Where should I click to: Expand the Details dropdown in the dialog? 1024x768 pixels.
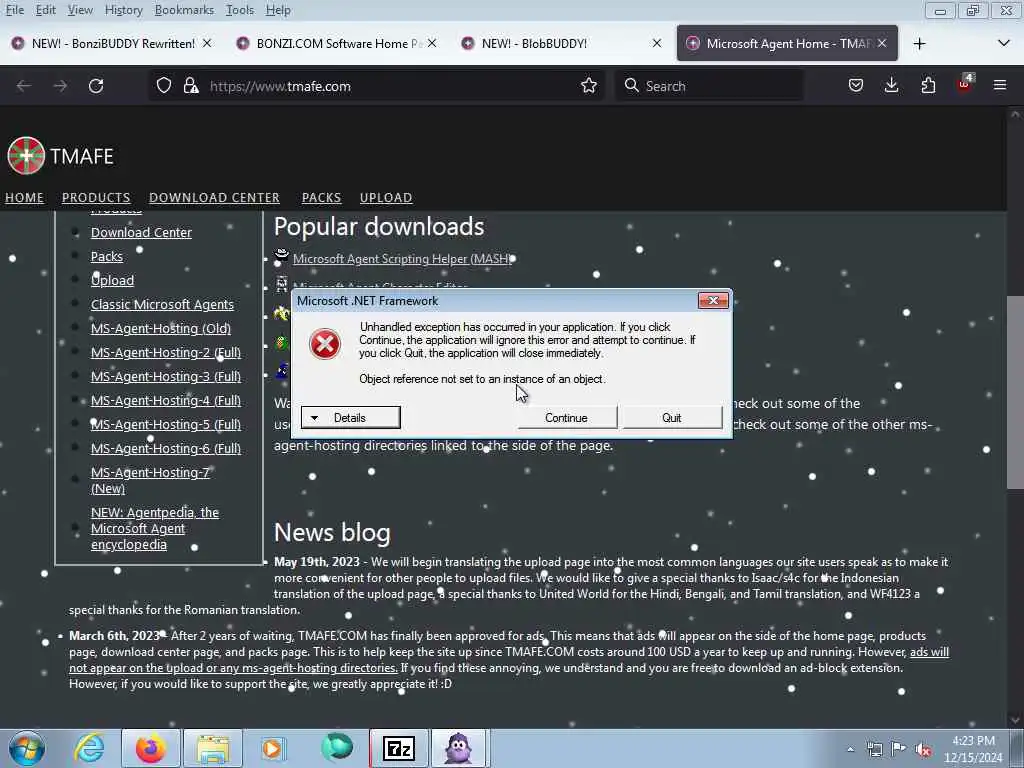[351, 417]
